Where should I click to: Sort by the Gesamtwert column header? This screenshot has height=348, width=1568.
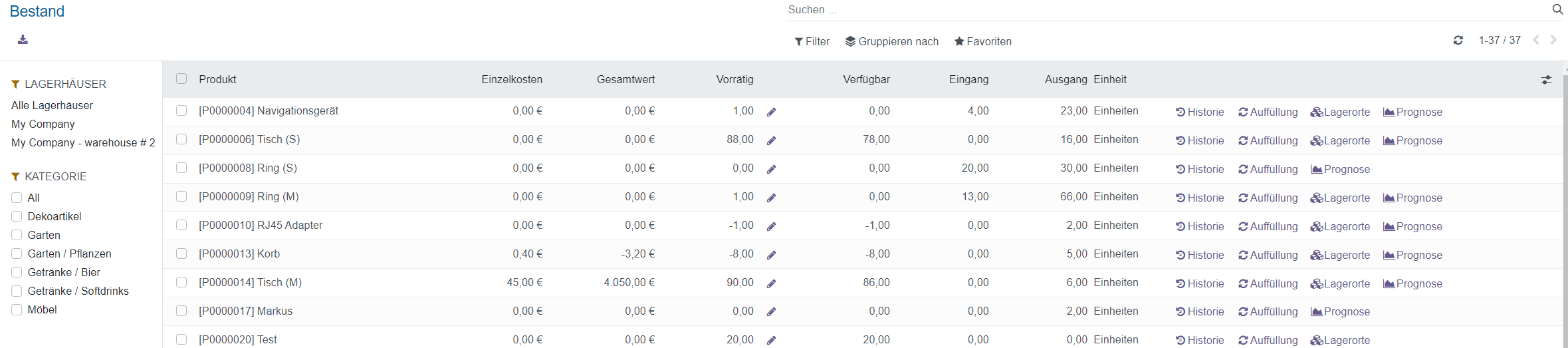625,80
